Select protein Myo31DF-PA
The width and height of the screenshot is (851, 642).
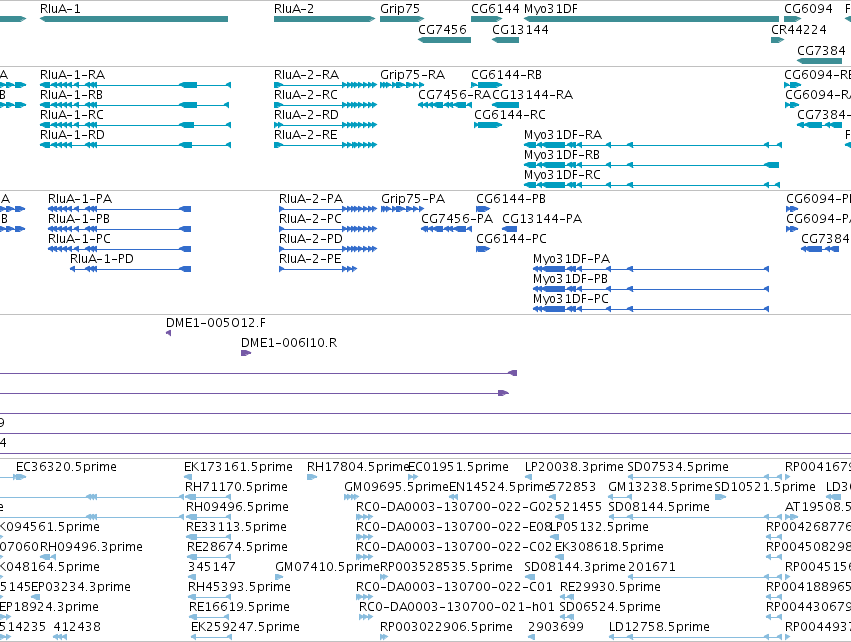coord(571,259)
